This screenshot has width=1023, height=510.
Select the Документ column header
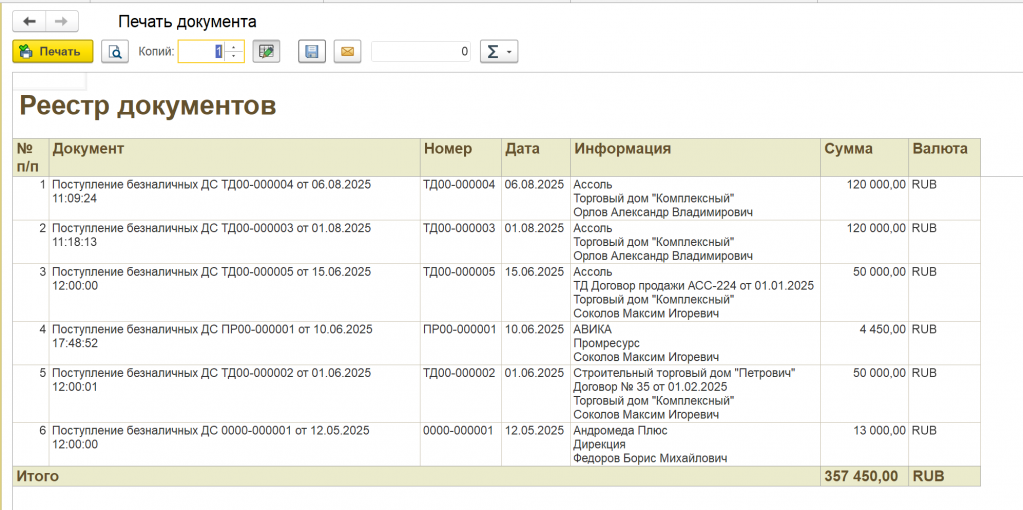coord(234,157)
